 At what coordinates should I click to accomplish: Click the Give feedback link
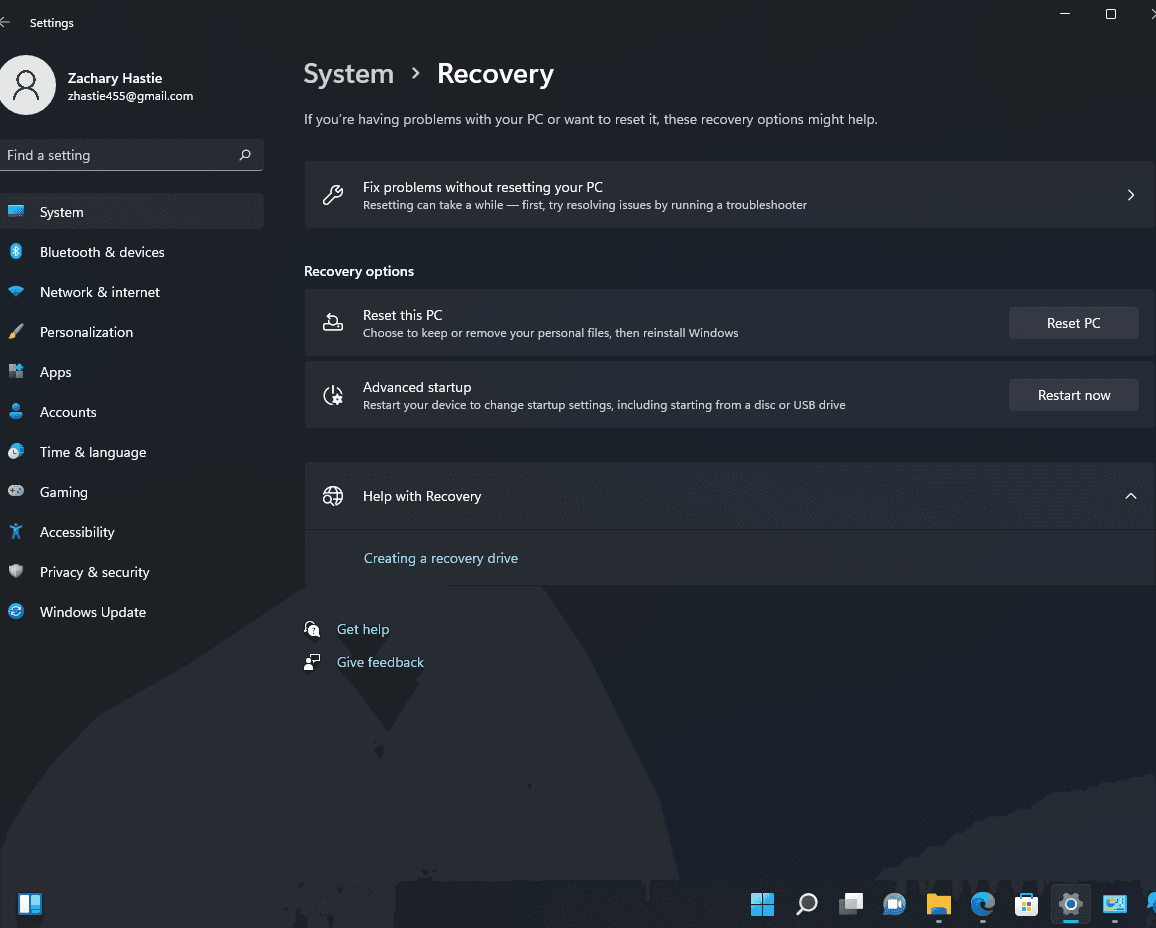(x=380, y=662)
